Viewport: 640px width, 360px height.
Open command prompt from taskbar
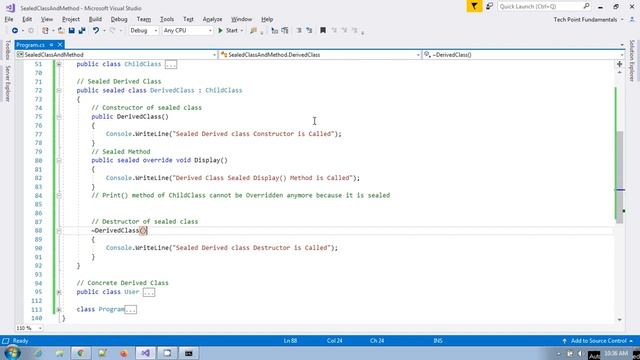188,353
